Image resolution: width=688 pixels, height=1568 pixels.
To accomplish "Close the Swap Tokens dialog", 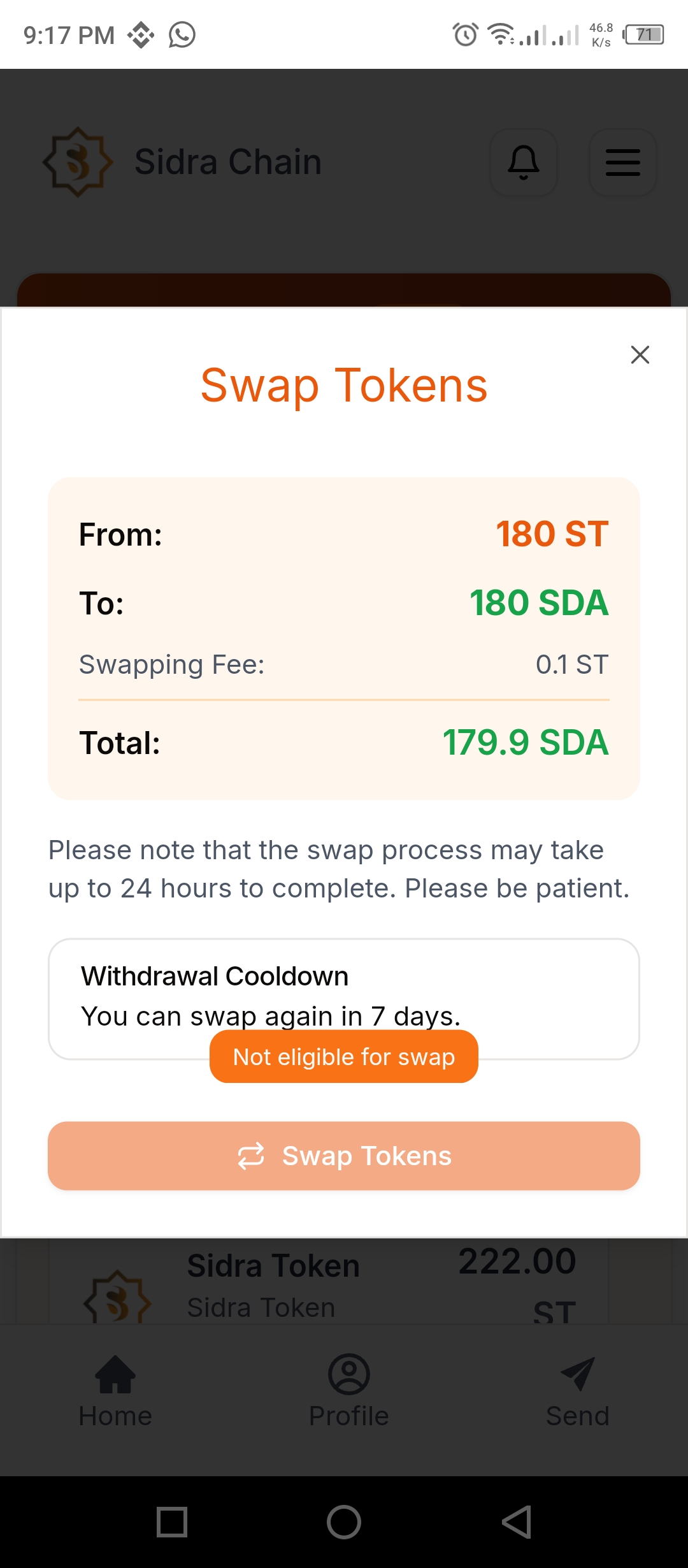I will click(x=640, y=354).
